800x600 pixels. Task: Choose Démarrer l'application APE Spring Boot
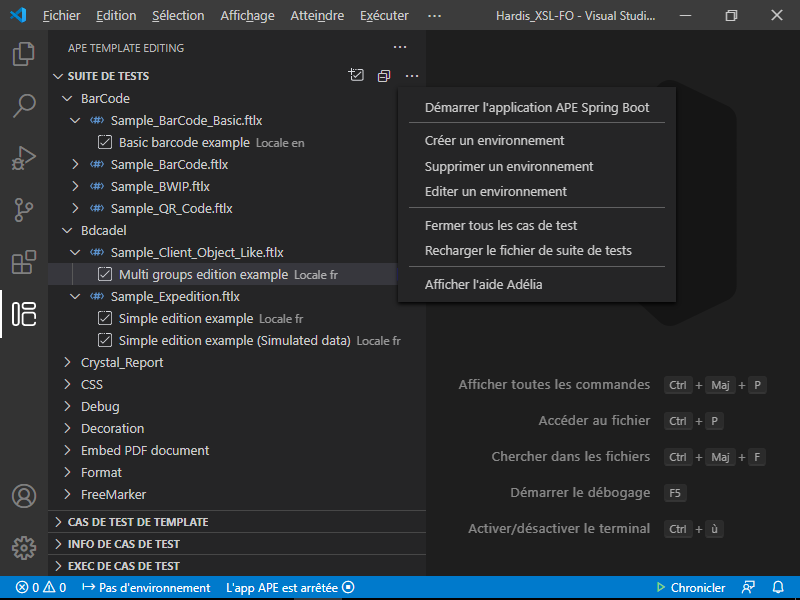click(x=537, y=108)
